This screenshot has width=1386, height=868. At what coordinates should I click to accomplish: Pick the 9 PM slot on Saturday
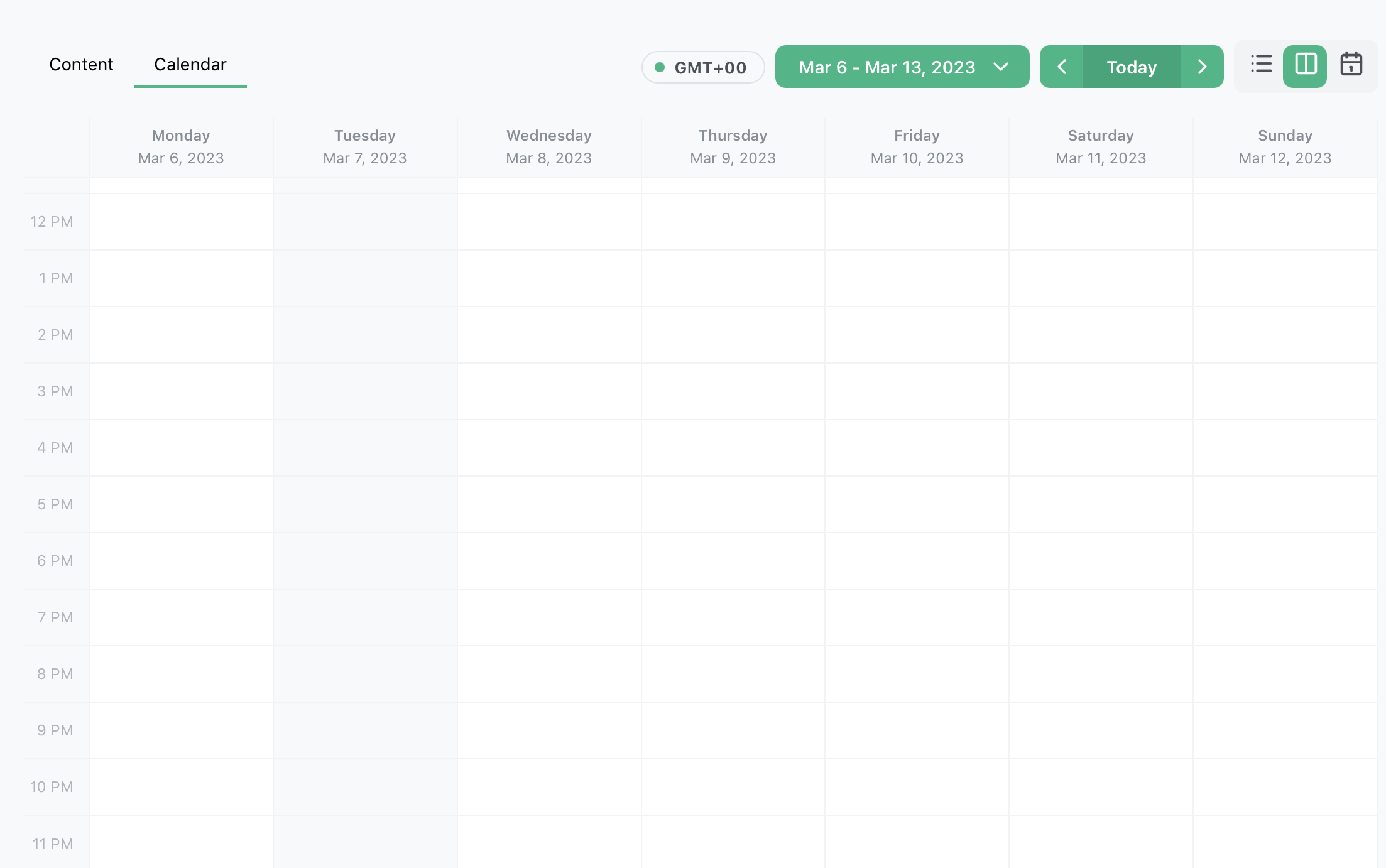click(x=1101, y=730)
